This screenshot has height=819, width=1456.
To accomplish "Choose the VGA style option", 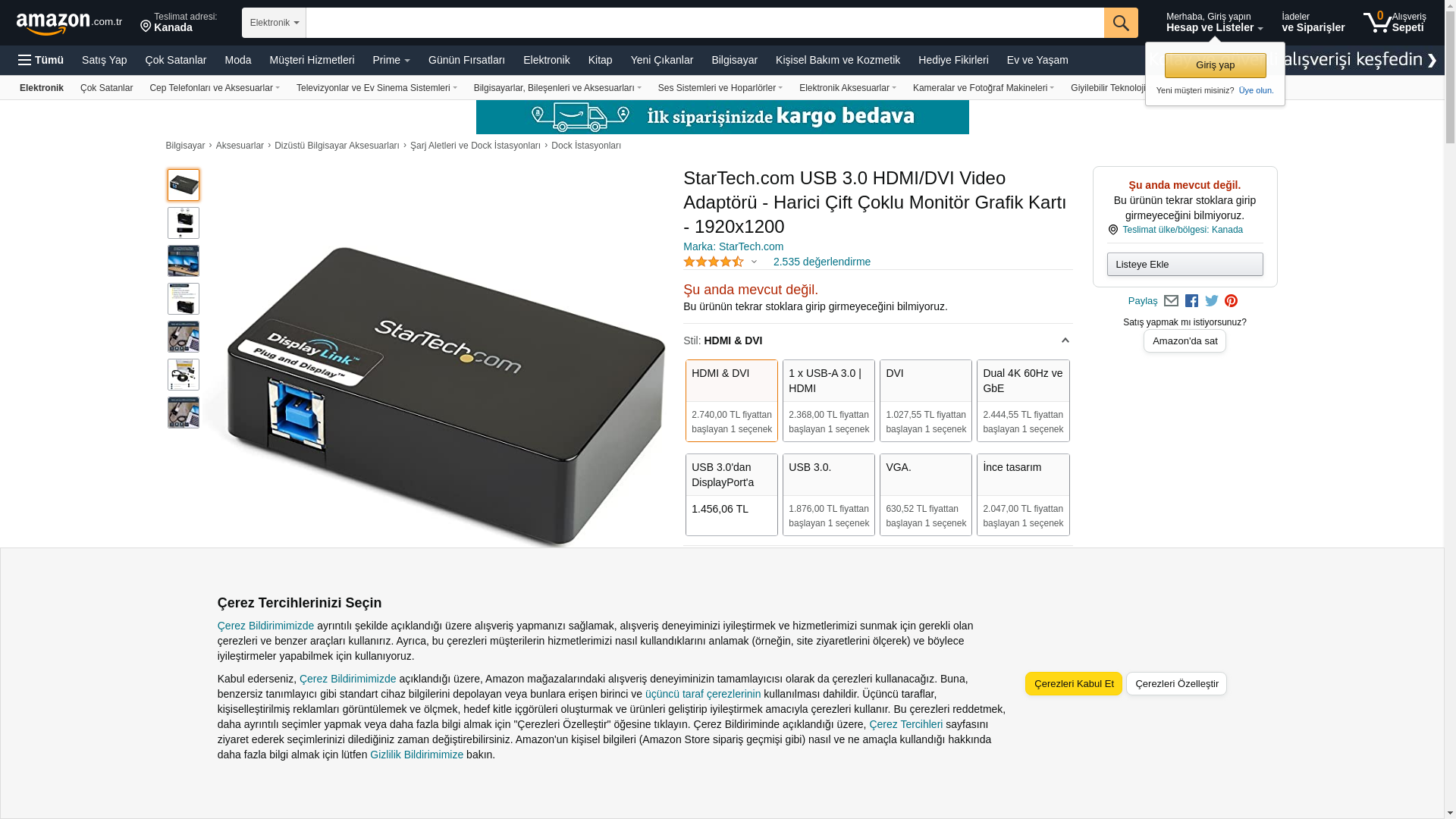I will [925, 494].
